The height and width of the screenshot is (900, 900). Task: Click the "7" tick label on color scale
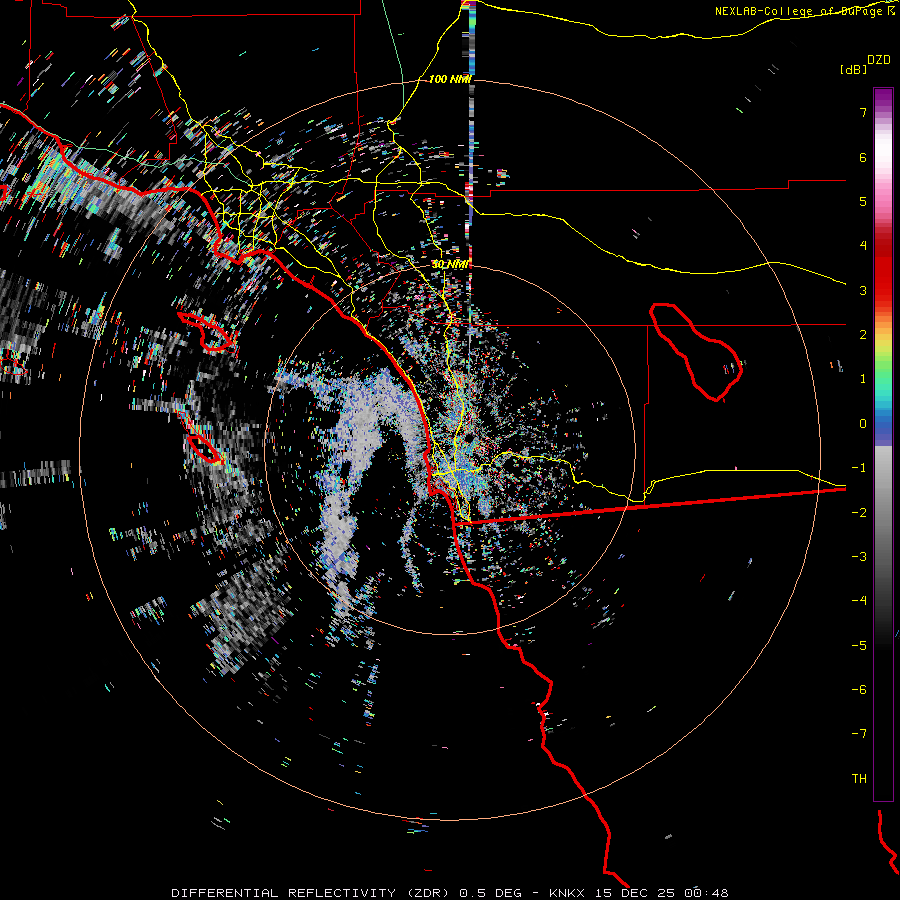point(863,112)
